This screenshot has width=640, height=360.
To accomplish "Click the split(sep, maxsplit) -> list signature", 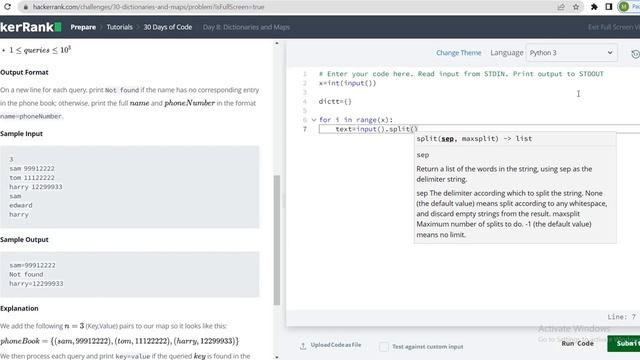I will pos(474,139).
